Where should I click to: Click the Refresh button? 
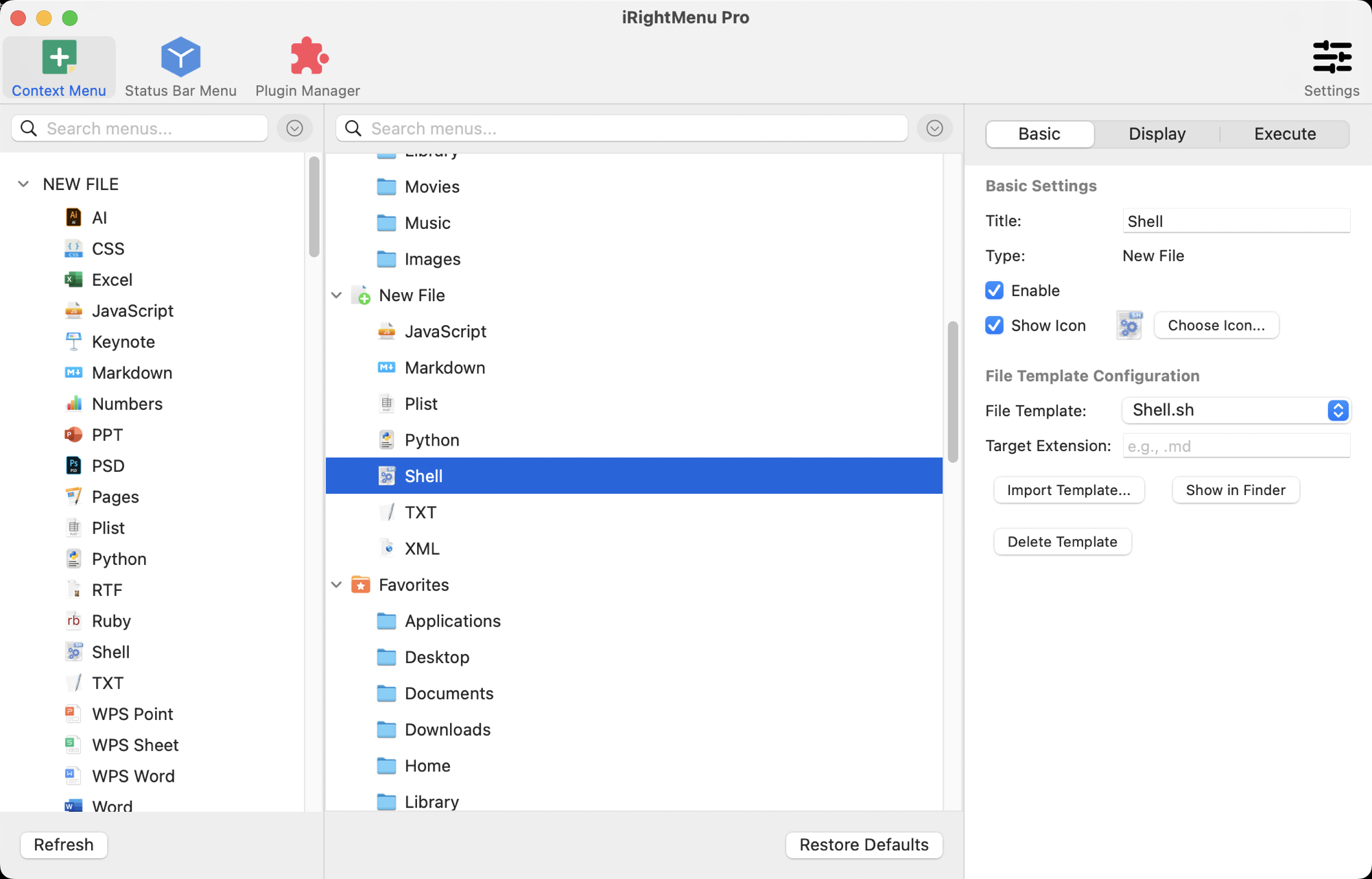[x=64, y=845]
